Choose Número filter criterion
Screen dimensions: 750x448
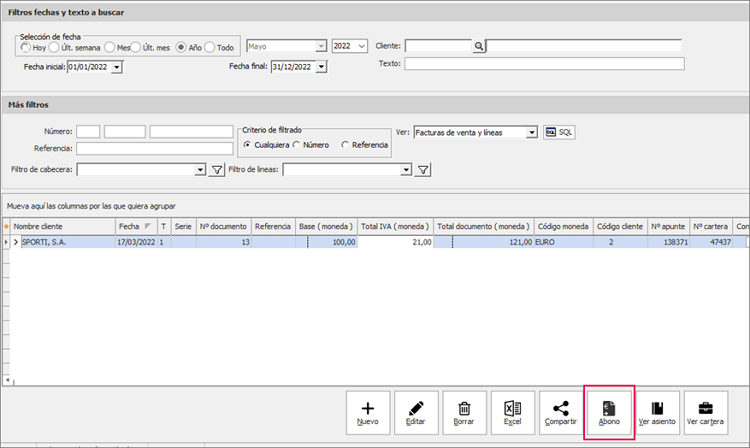(297, 145)
